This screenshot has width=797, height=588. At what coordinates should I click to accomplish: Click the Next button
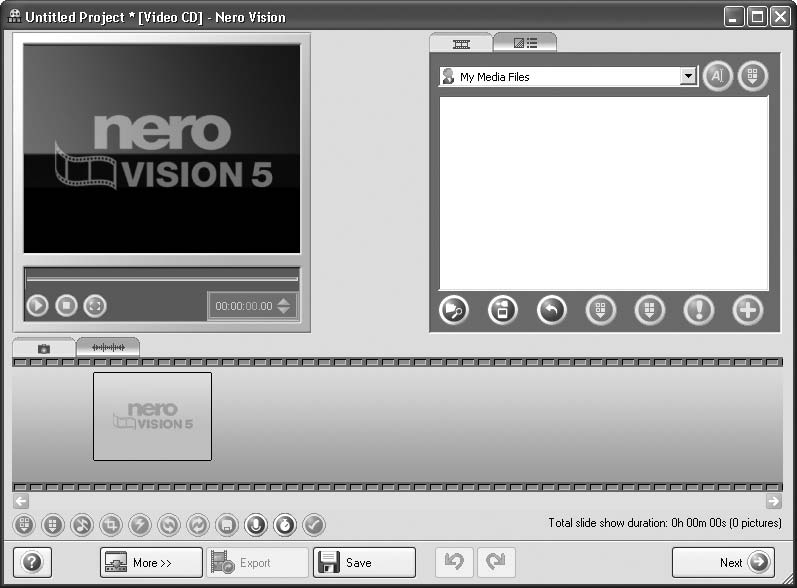(723, 563)
